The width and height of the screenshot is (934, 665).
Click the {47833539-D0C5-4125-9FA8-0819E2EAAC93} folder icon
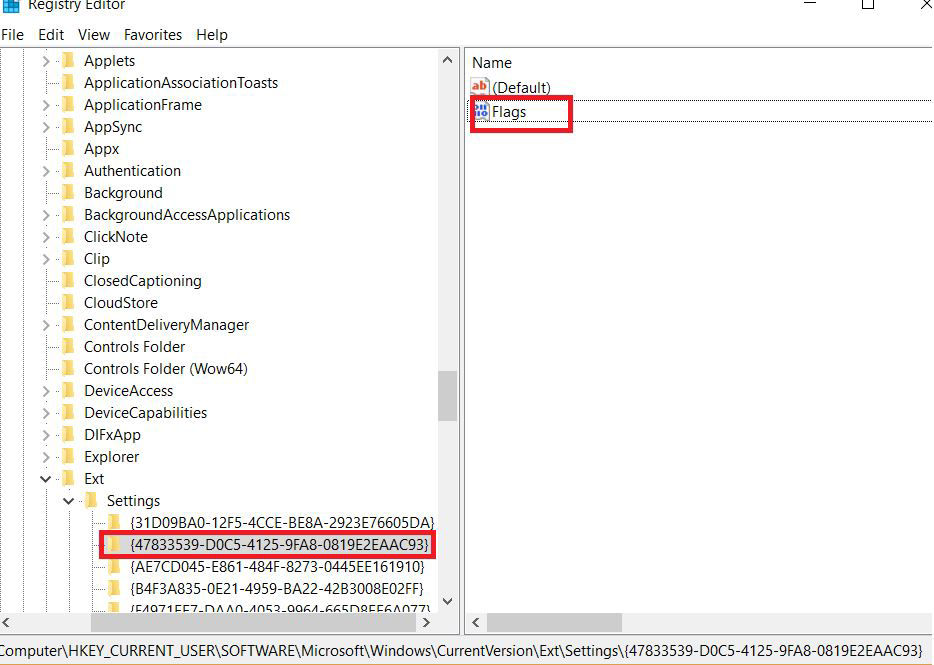tap(114, 545)
